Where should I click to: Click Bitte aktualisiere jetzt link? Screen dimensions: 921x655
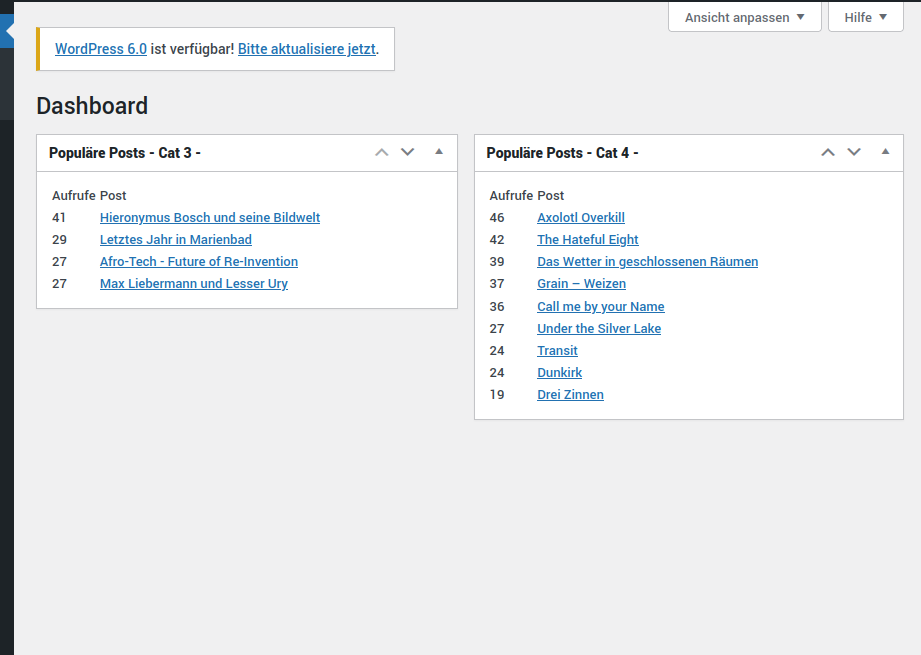pyautogui.click(x=307, y=49)
